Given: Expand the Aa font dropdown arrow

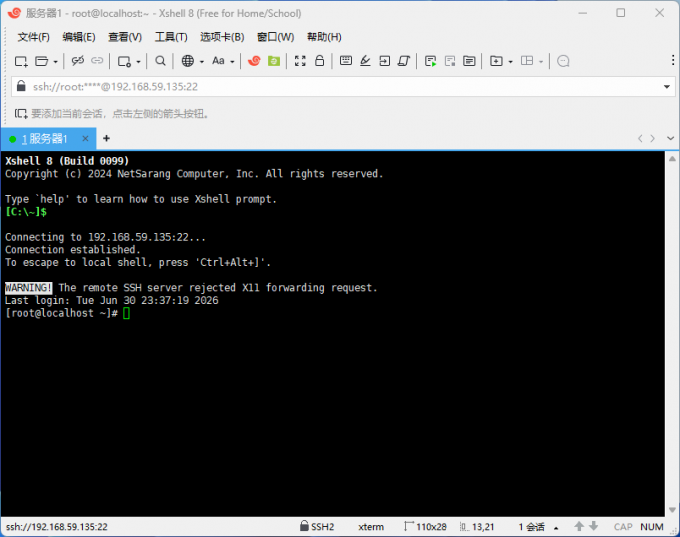Looking at the screenshot, I should click(232, 62).
